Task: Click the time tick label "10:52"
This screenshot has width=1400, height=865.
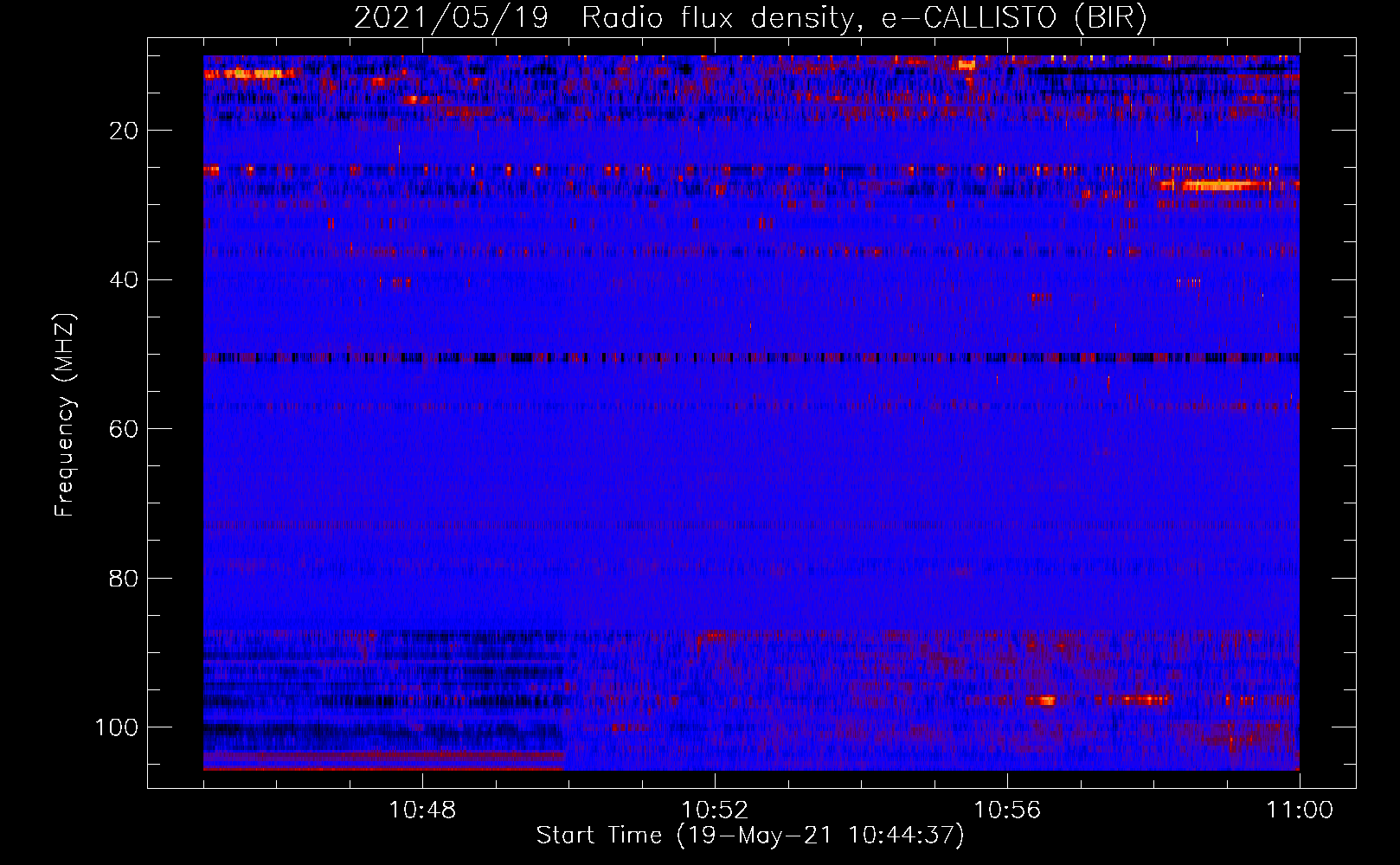Action: click(715, 811)
